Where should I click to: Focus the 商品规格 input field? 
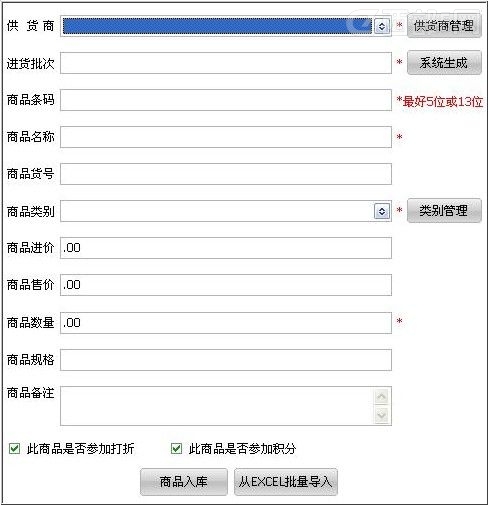click(226, 360)
